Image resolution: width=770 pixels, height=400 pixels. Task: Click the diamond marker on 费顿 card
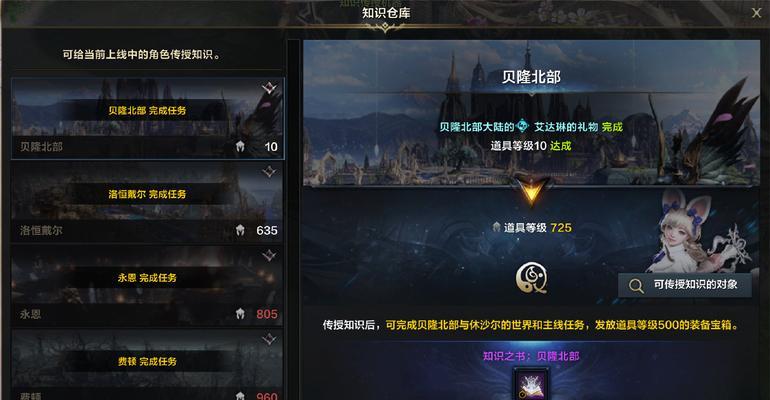[x=269, y=339]
